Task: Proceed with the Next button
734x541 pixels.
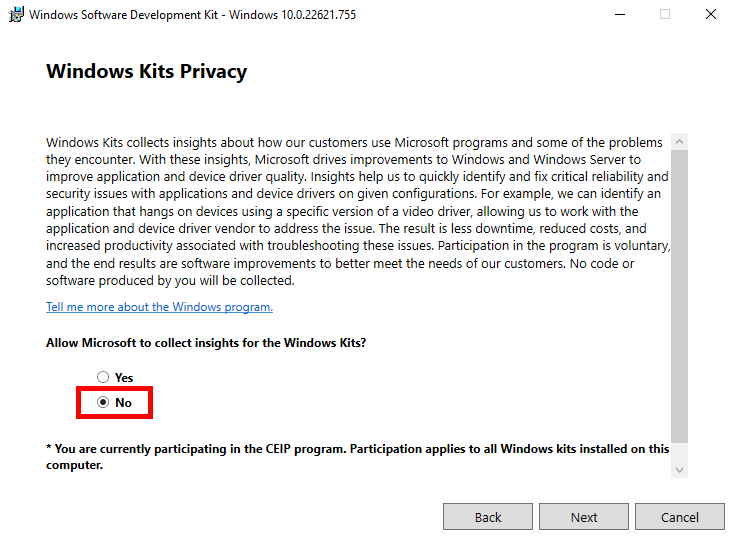Action: (584, 517)
